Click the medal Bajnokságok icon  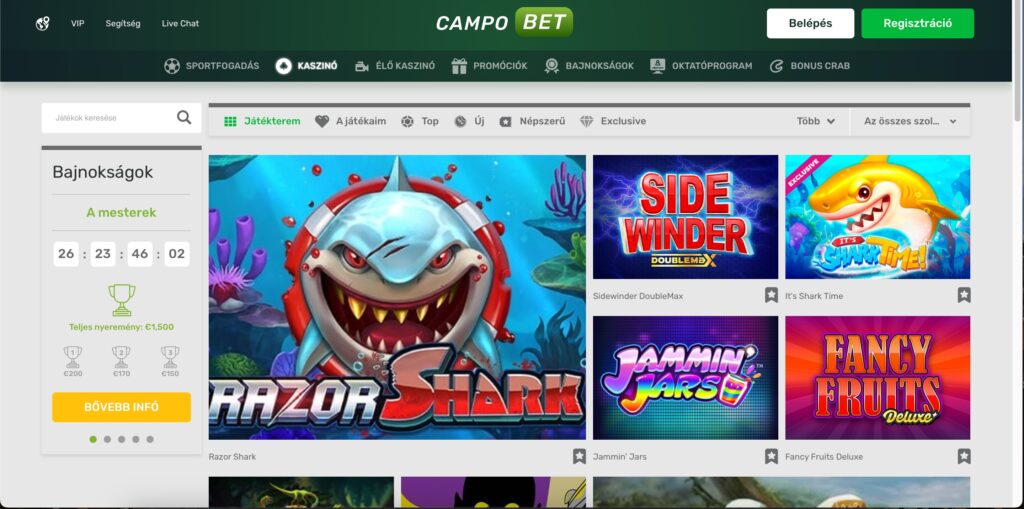tap(552, 66)
